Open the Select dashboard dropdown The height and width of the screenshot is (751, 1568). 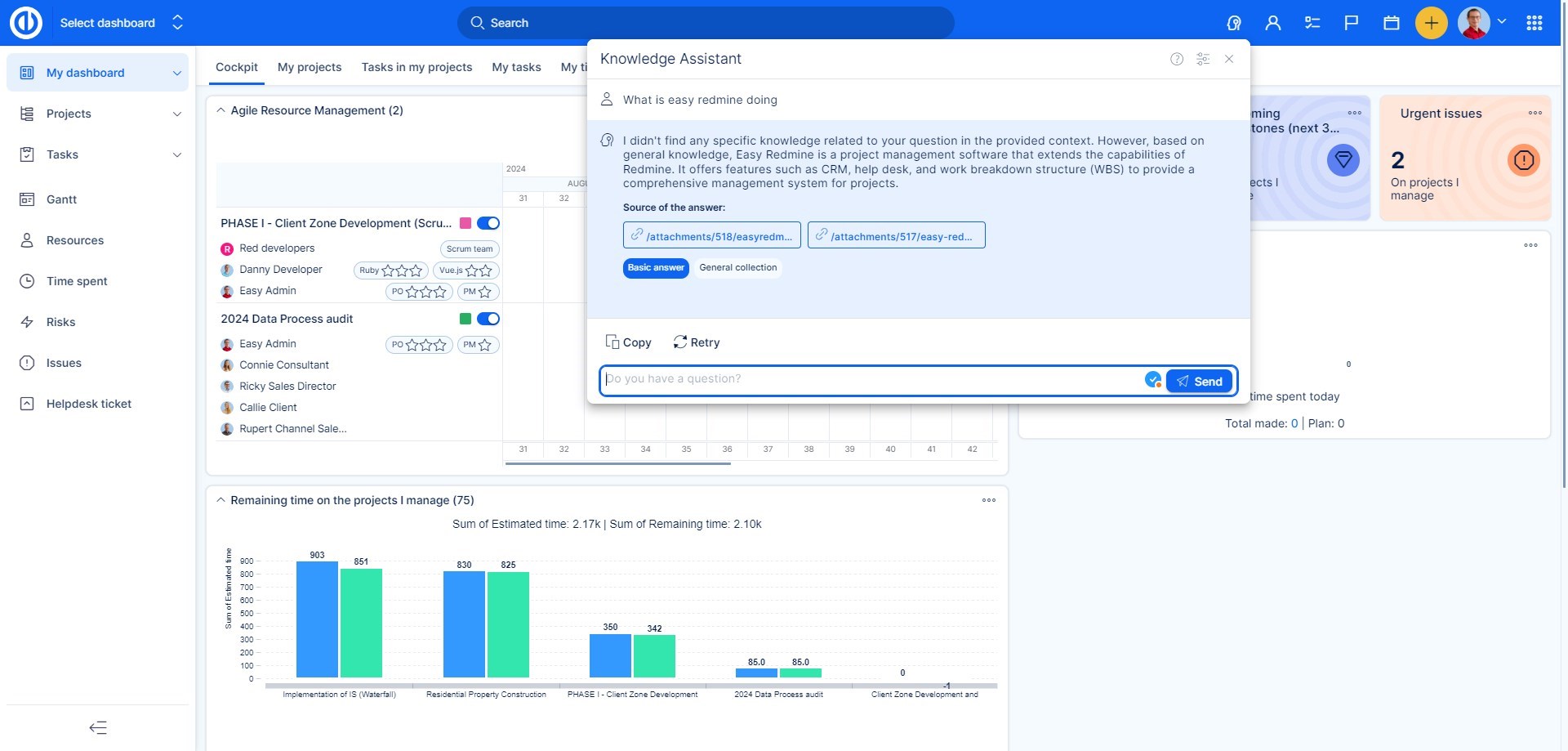click(x=121, y=23)
